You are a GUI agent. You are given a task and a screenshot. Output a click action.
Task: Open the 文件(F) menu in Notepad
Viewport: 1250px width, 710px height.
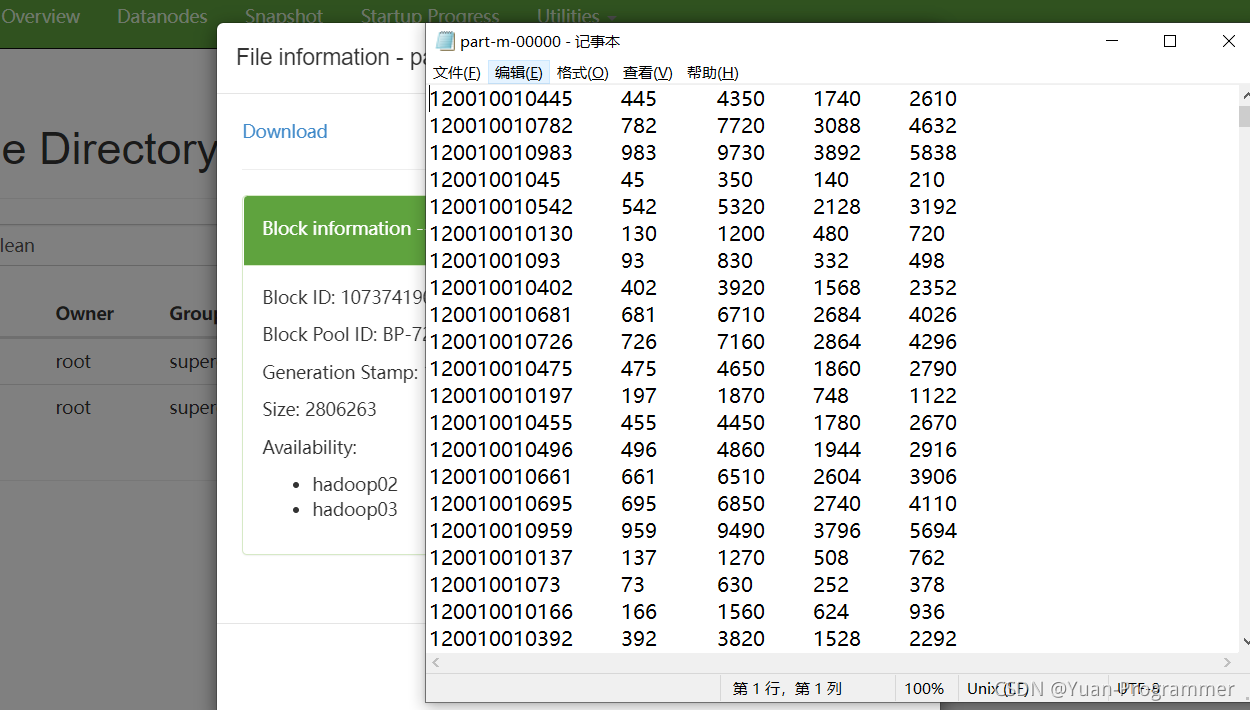[x=456, y=73]
